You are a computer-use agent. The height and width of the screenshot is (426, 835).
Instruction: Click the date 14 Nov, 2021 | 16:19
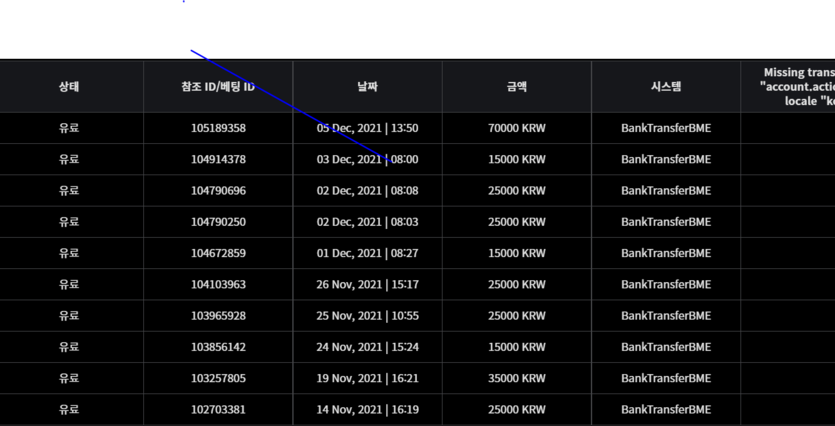[367, 409]
